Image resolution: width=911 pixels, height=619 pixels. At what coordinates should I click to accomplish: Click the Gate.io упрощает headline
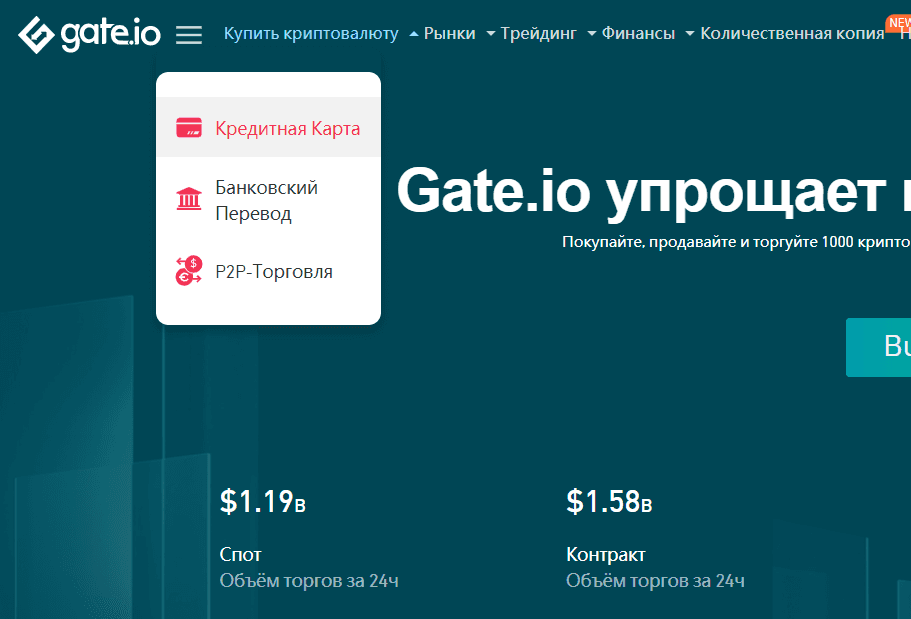(x=654, y=194)
